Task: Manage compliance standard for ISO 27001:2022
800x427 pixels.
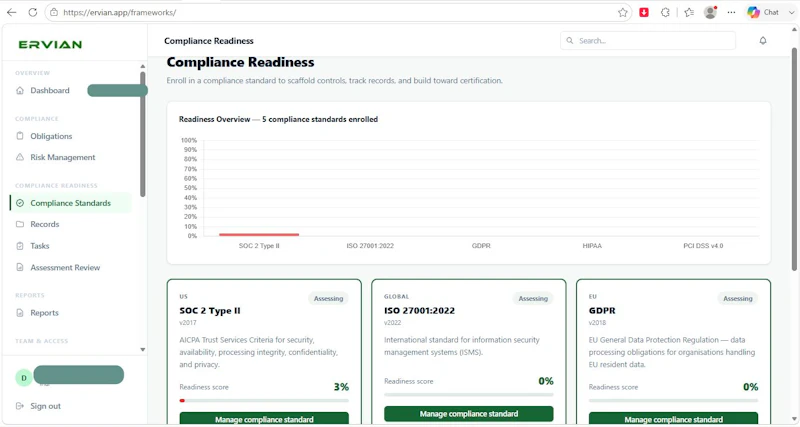Action: pyautogui.click(x=469, y=414)
